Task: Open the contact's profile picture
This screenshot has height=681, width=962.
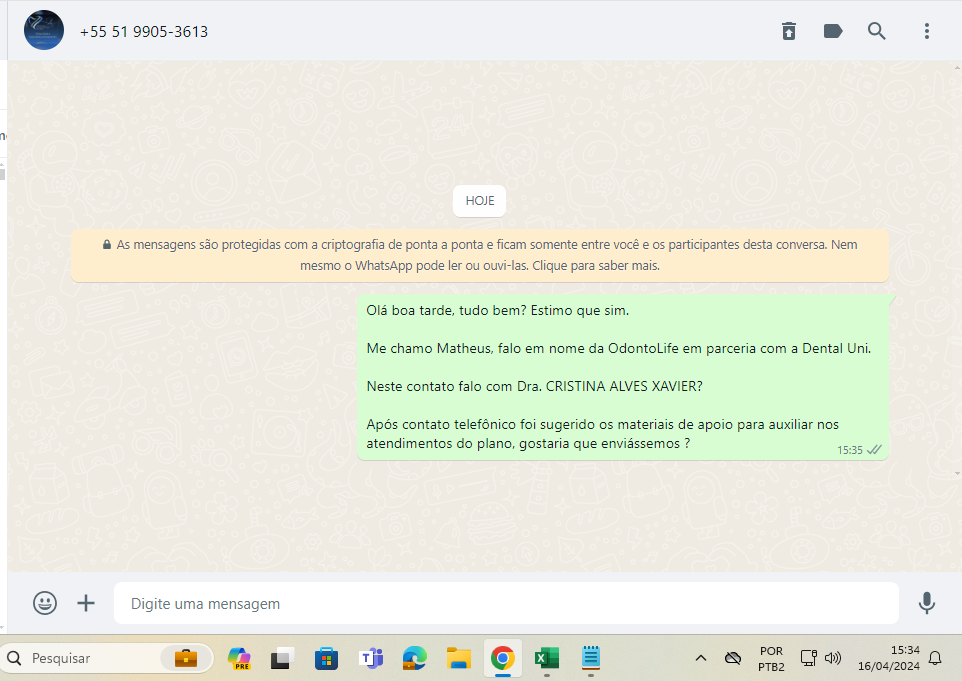Action: (44, 31)
